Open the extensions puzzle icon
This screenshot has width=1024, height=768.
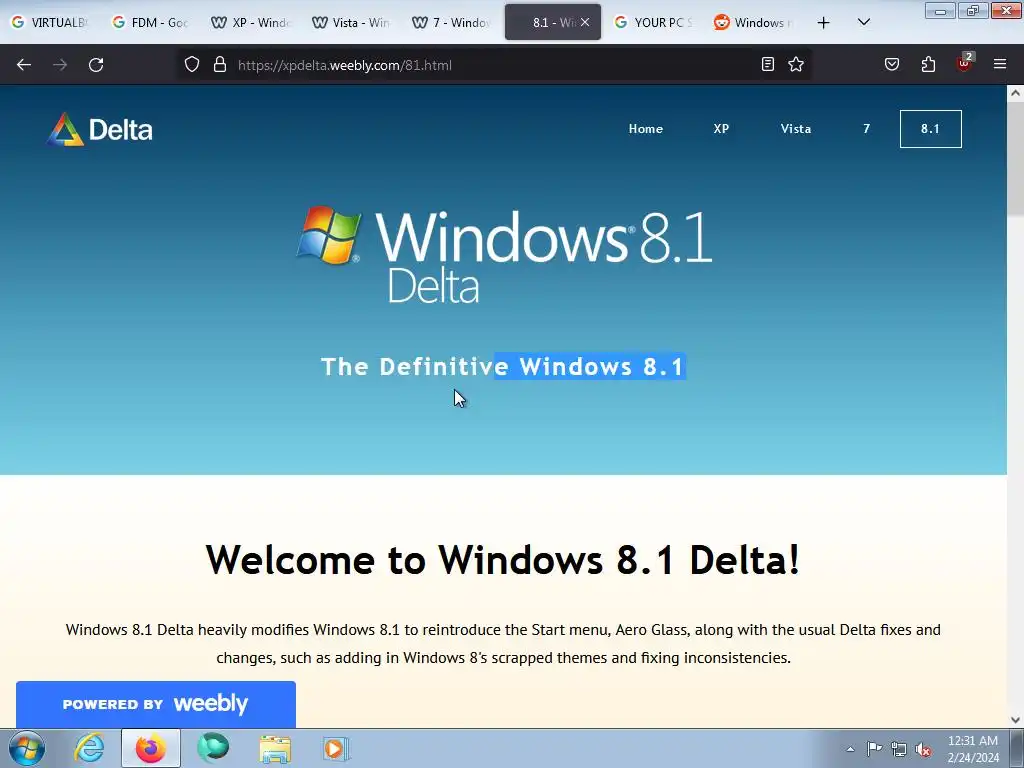pos(928,64)
